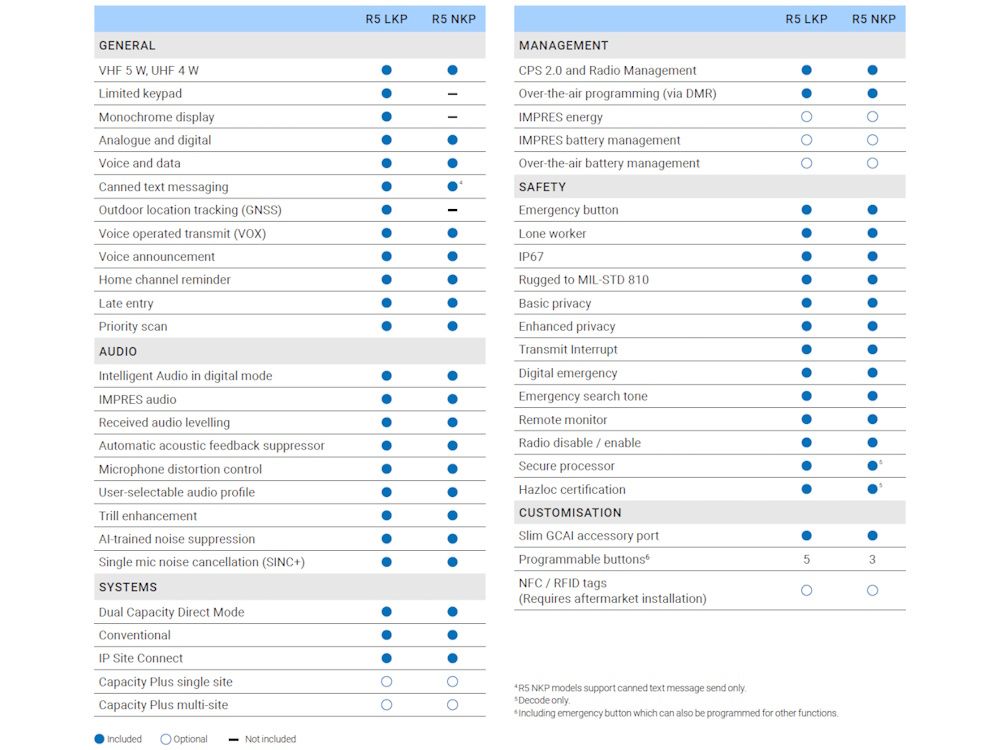1000x750 pixels.
Task: Click the R5 LKP optional circle for IMPRES energy
Action: click(x=806, y=117)
